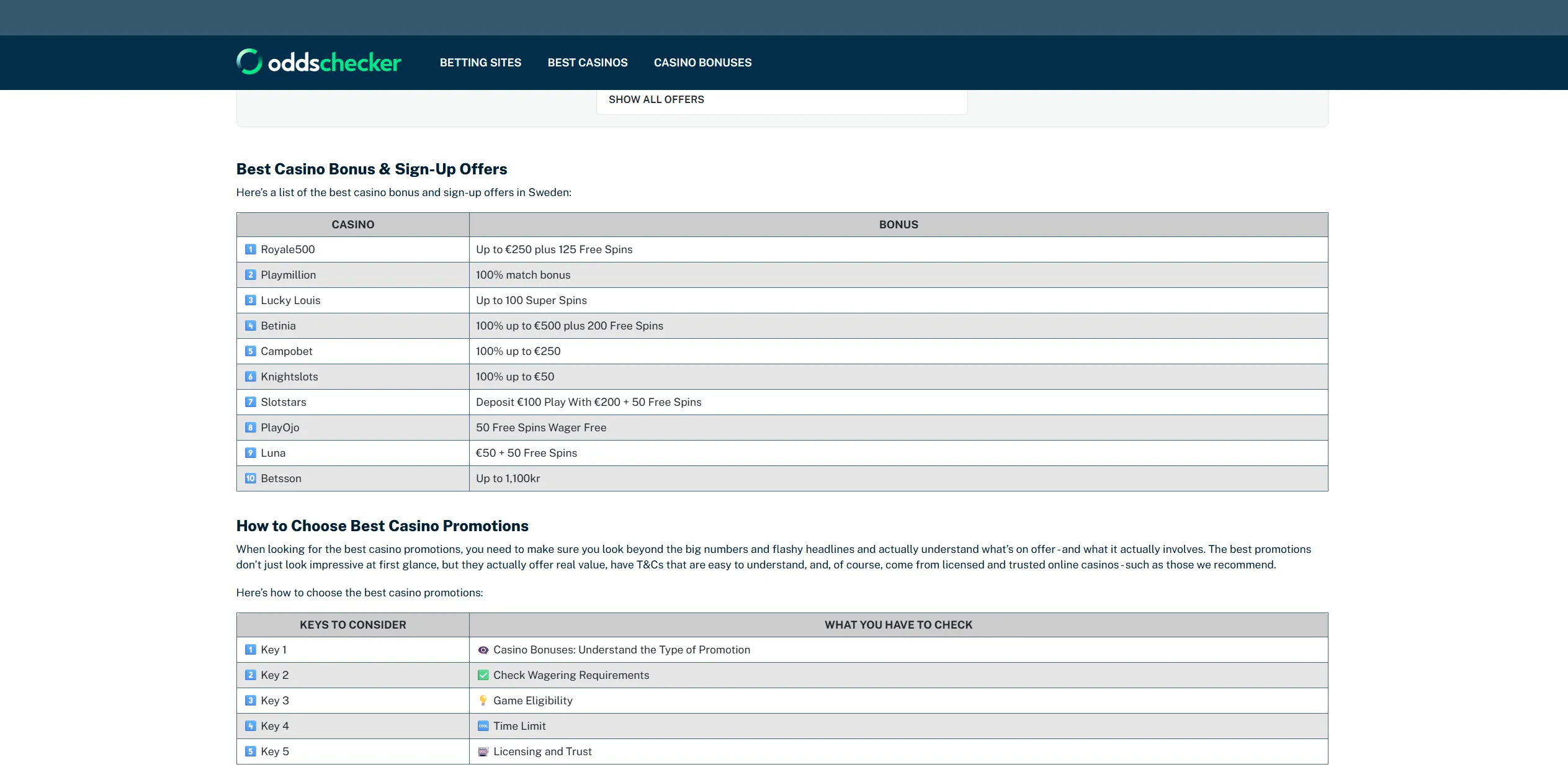Click the green checkmark icon before Wagering Requirements
The image size is (1568, 767).
(x=483, y=675)
